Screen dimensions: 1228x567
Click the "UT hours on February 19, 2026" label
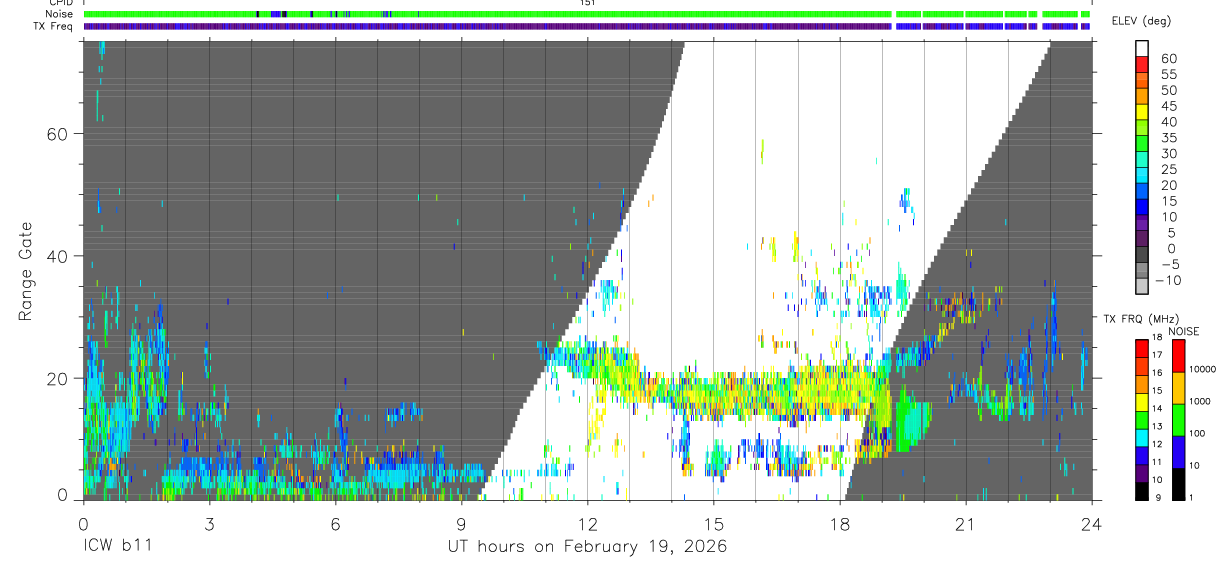pyautogui.click(x=587, y=547)
